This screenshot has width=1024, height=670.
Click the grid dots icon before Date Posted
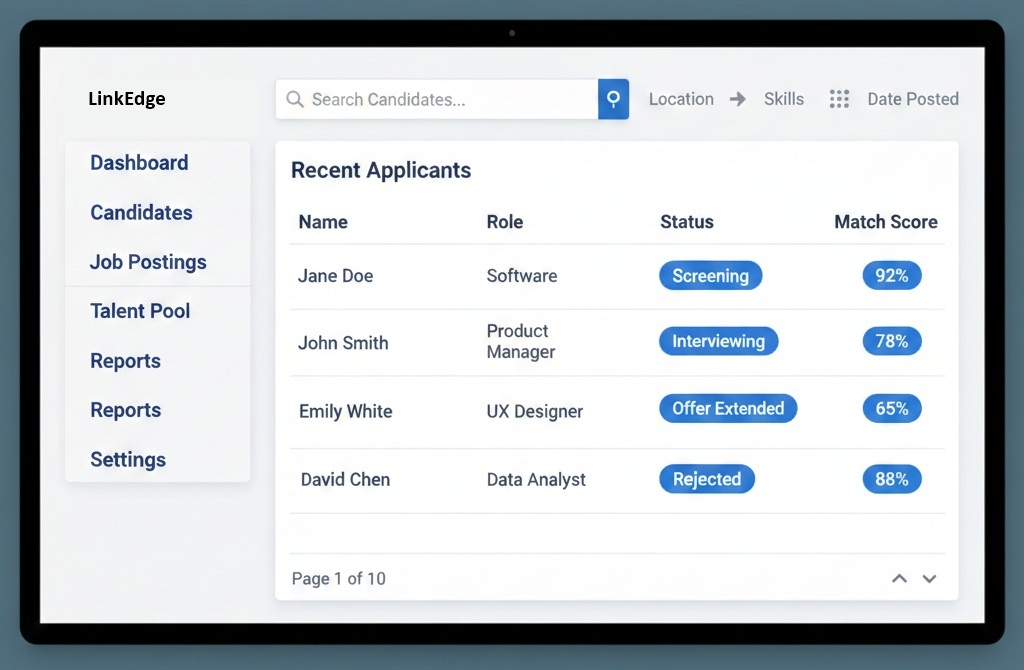[x=839, y=99]
